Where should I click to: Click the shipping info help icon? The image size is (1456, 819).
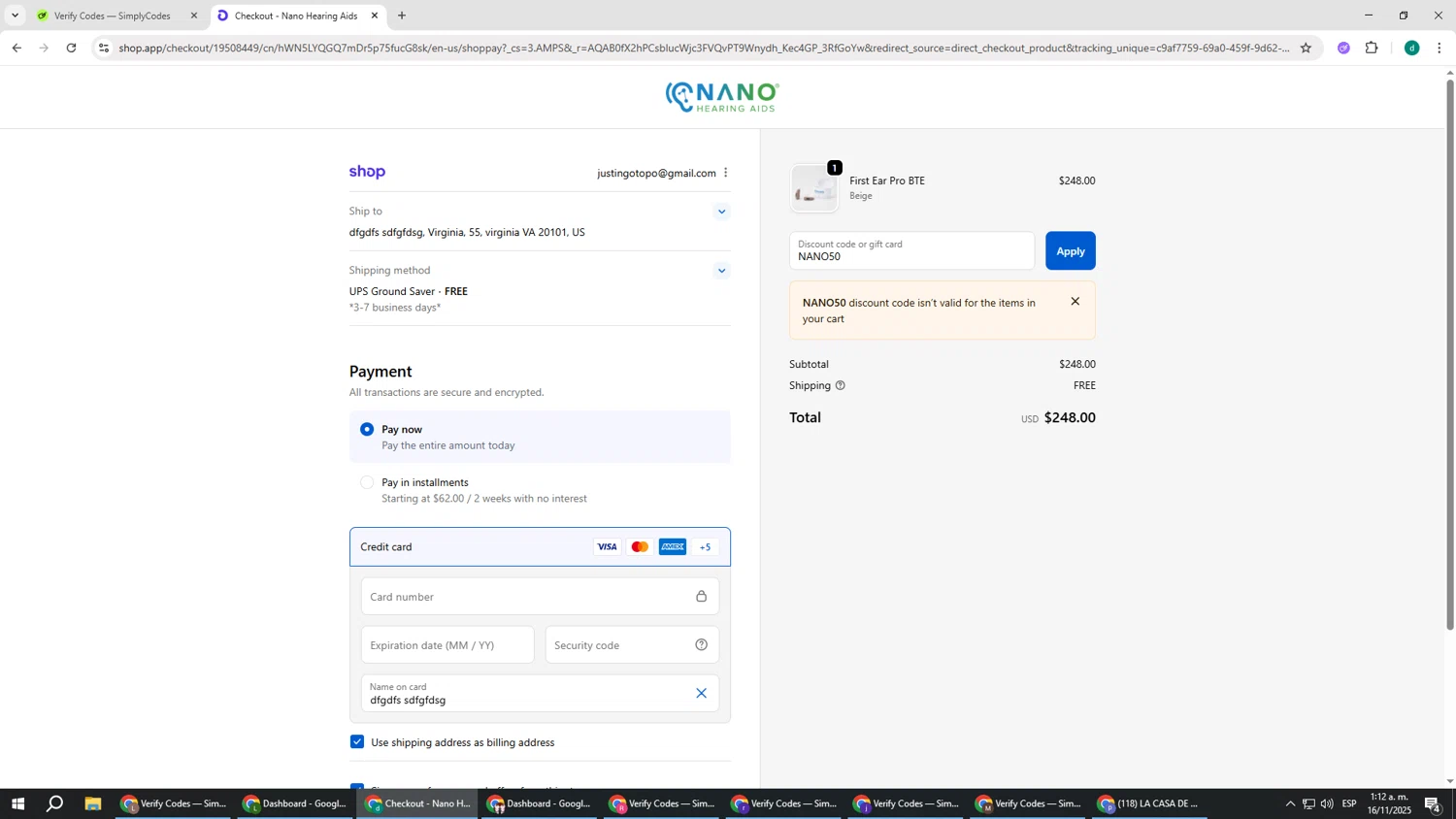point(841,385)
